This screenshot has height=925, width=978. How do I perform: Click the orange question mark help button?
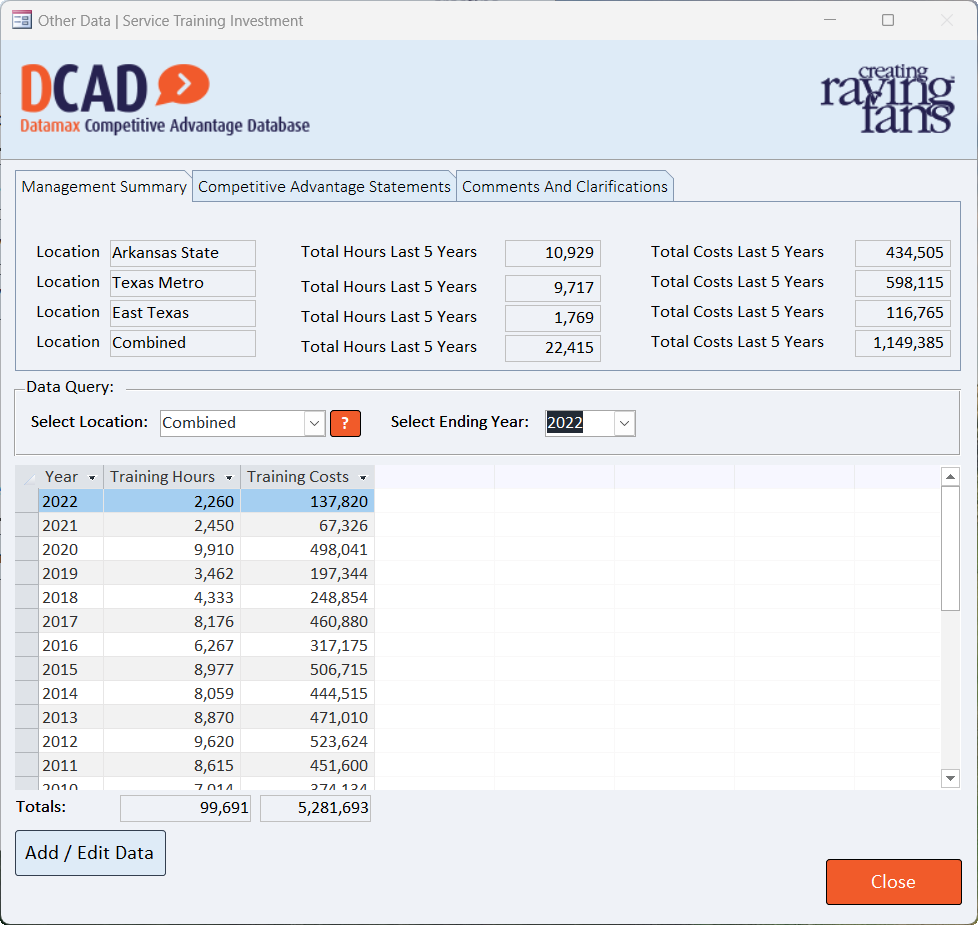345,423
